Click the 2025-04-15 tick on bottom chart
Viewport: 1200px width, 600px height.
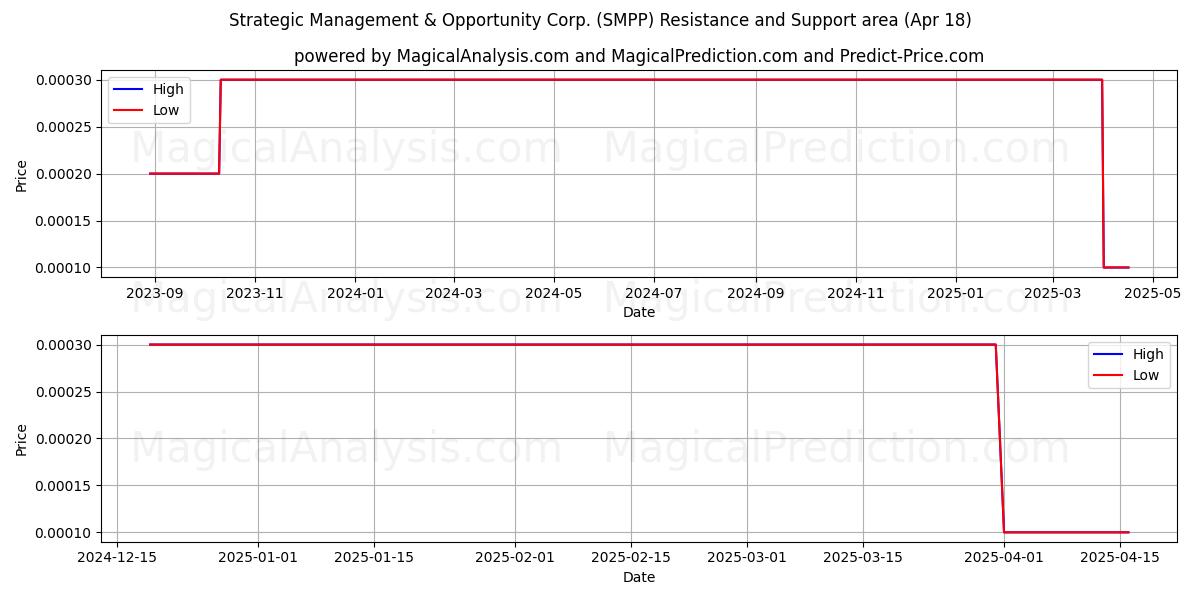click(1119, 559)
